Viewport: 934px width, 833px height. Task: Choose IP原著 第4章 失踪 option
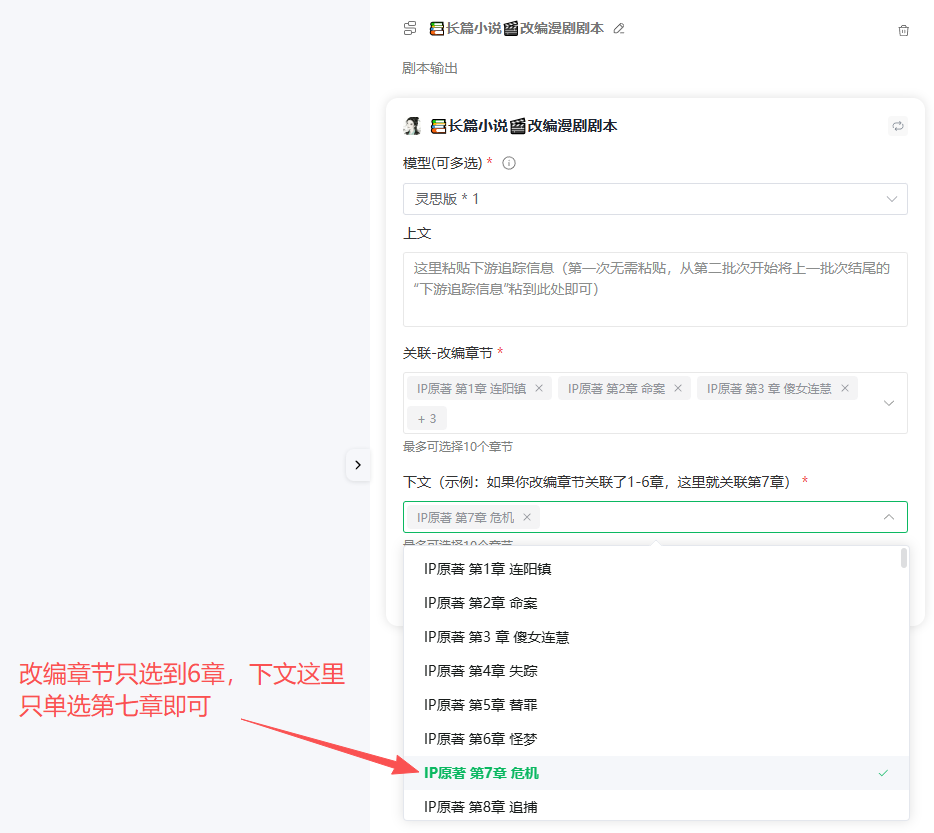coord(656,671)
